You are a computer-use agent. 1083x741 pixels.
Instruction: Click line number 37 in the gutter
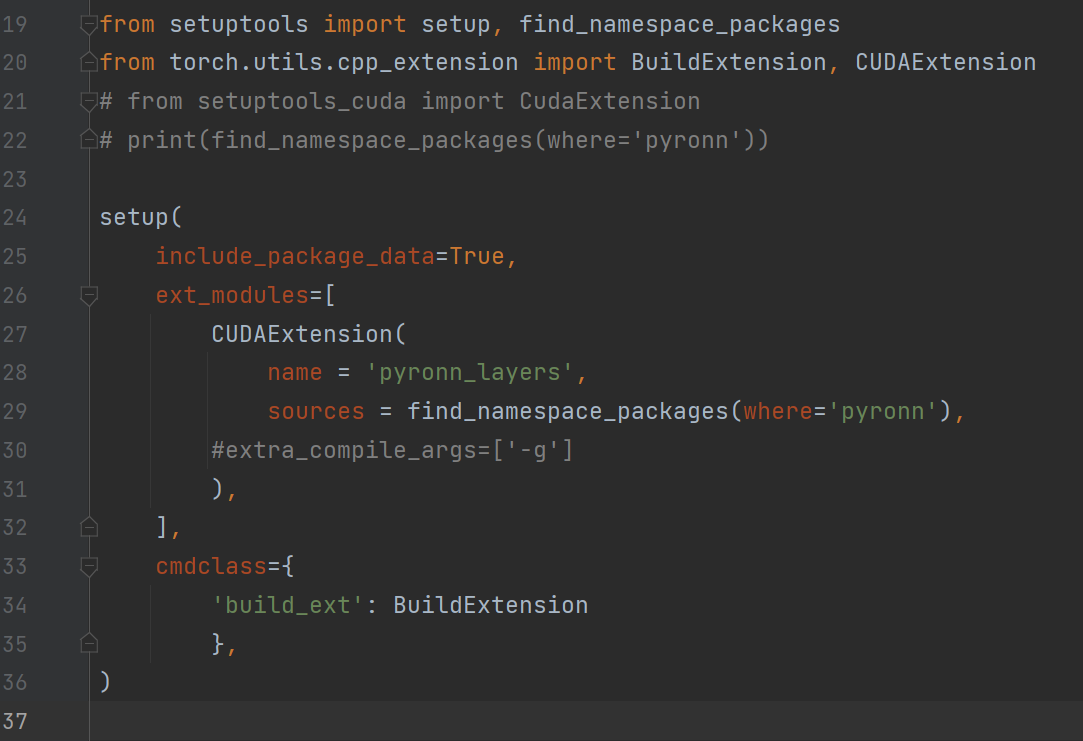pyautogui.click(x=15, y=721)
